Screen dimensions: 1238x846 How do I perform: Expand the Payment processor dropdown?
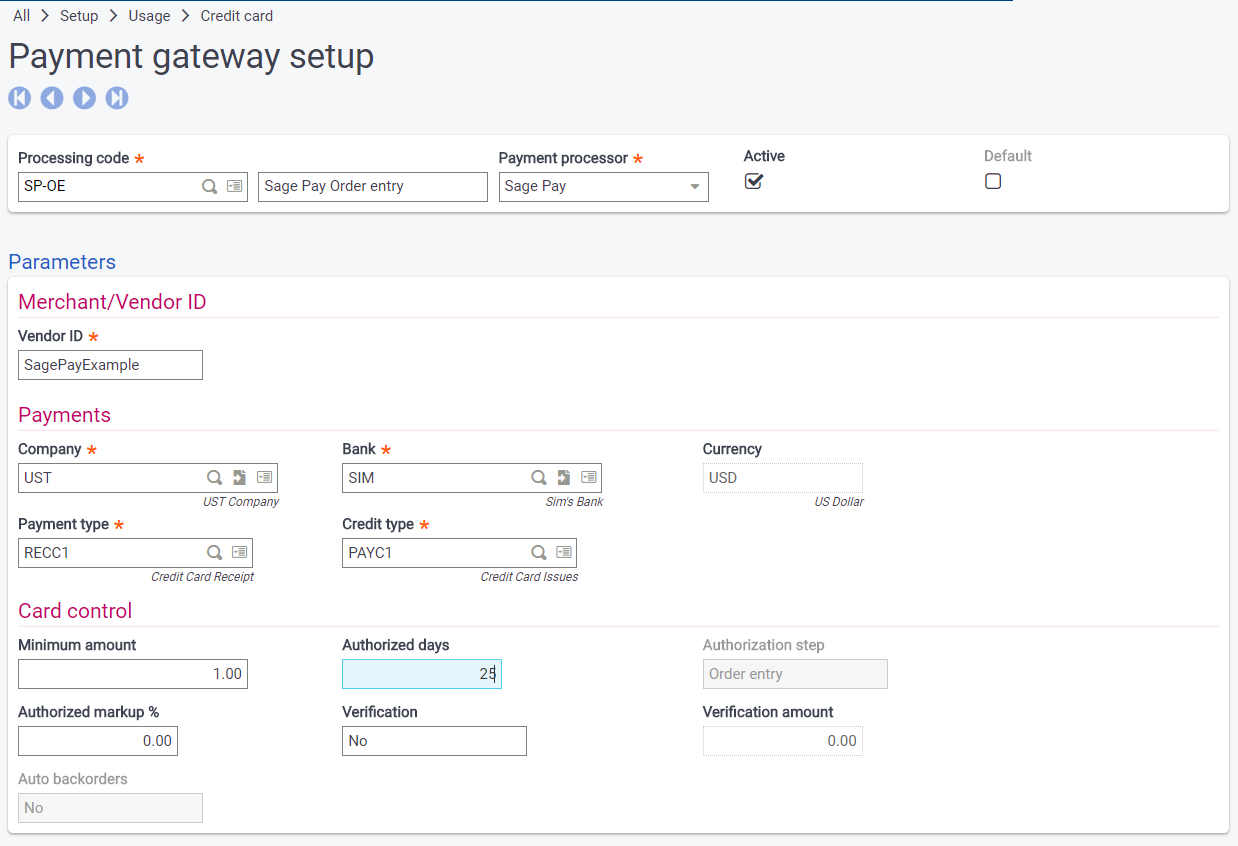[694, 187]
